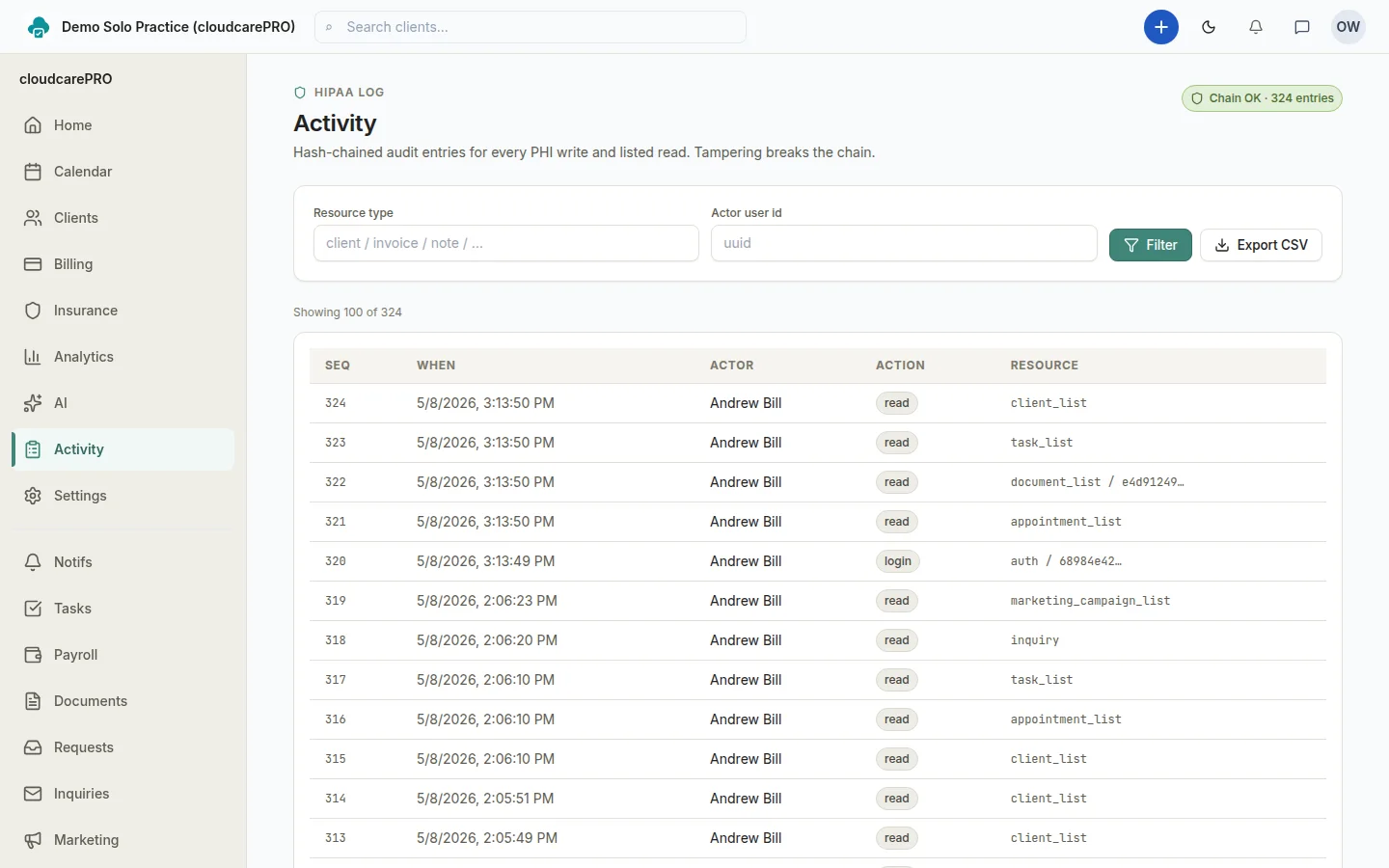The width and height of the screenshot is (1389, 868).
Task: Focus the Search clients field
Action: [531, 27]
